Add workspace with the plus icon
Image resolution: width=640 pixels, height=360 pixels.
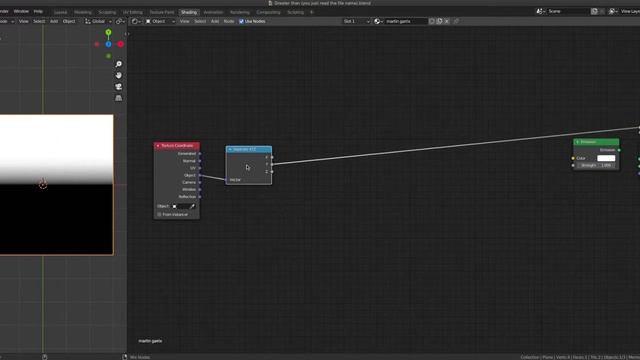tap(311, 12)
